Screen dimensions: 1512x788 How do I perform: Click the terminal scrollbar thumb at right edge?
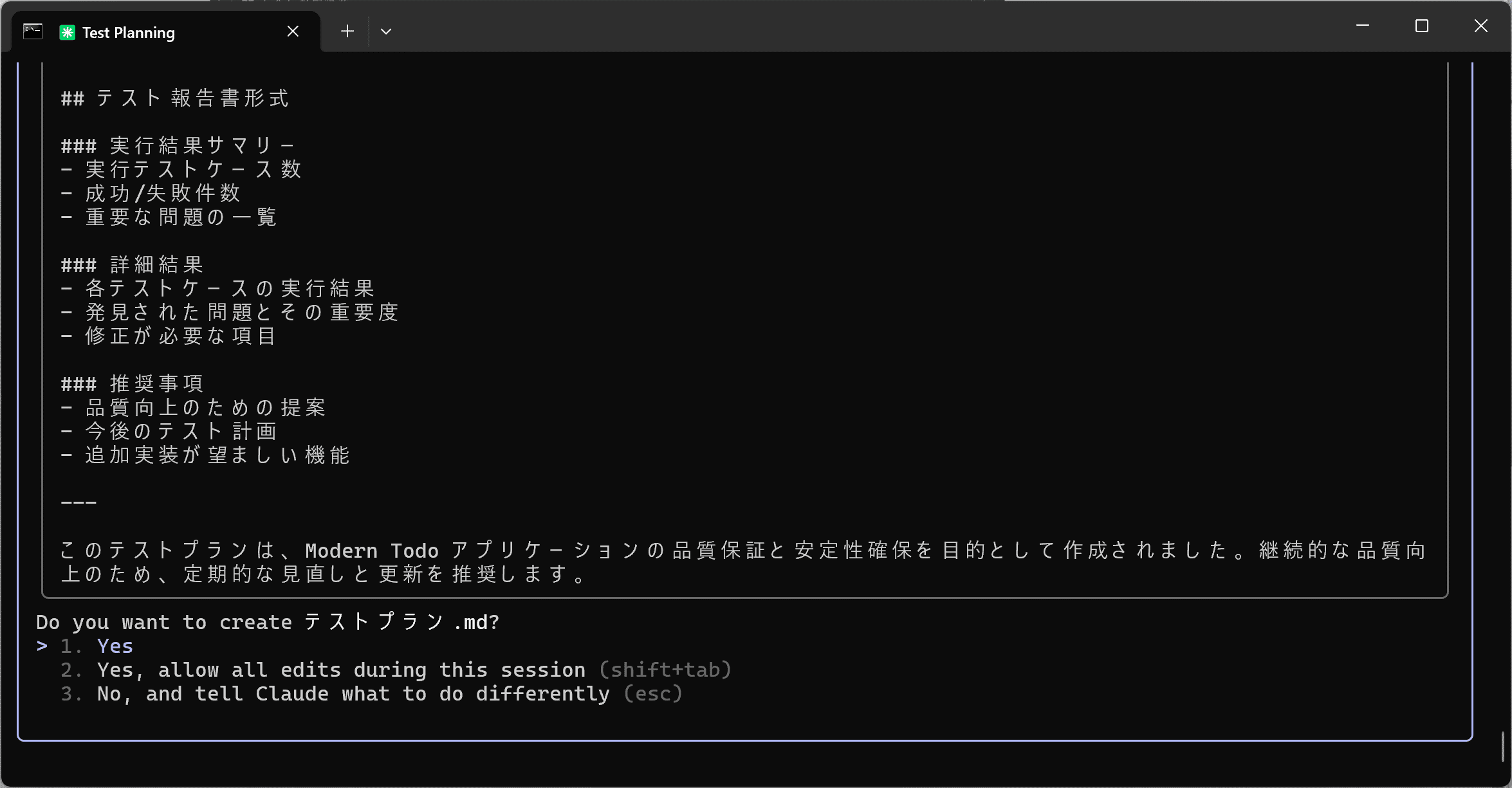1503,746
